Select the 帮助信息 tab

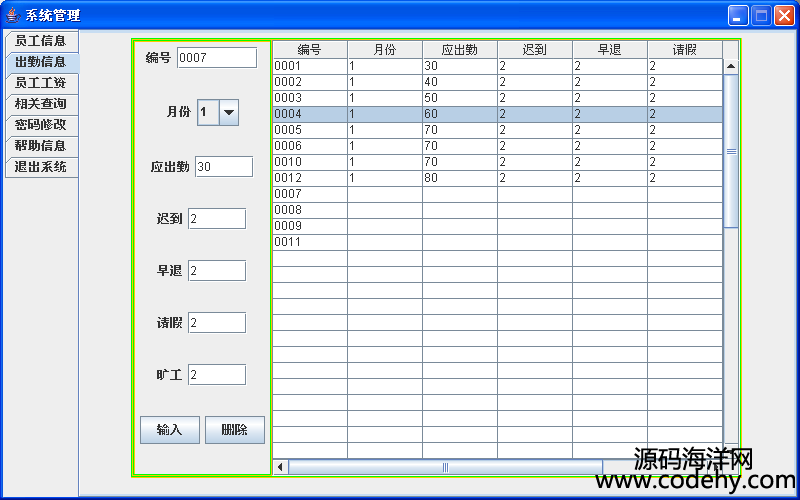point(41,146)
